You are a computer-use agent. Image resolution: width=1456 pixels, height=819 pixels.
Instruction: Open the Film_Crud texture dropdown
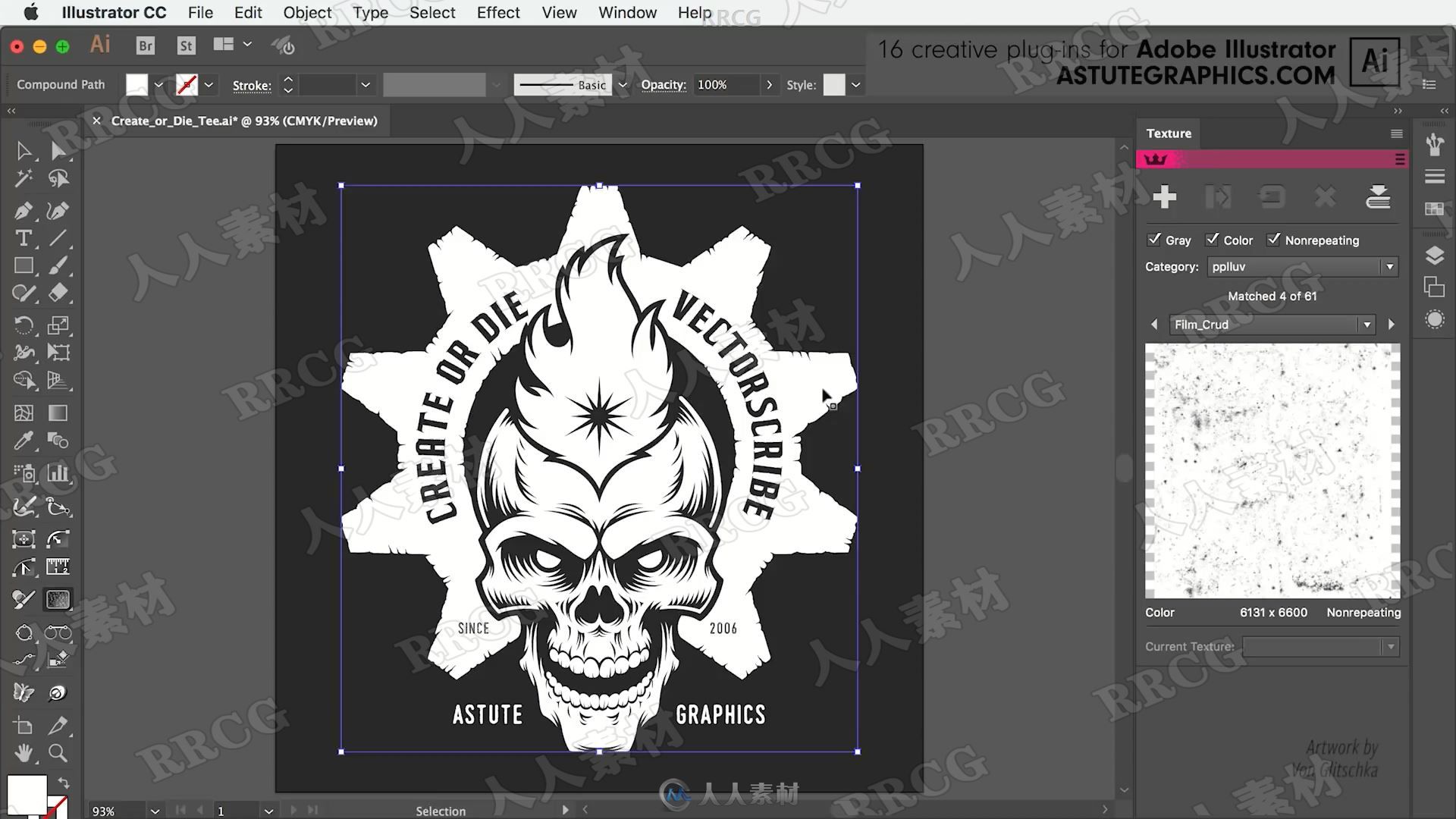1272,325
